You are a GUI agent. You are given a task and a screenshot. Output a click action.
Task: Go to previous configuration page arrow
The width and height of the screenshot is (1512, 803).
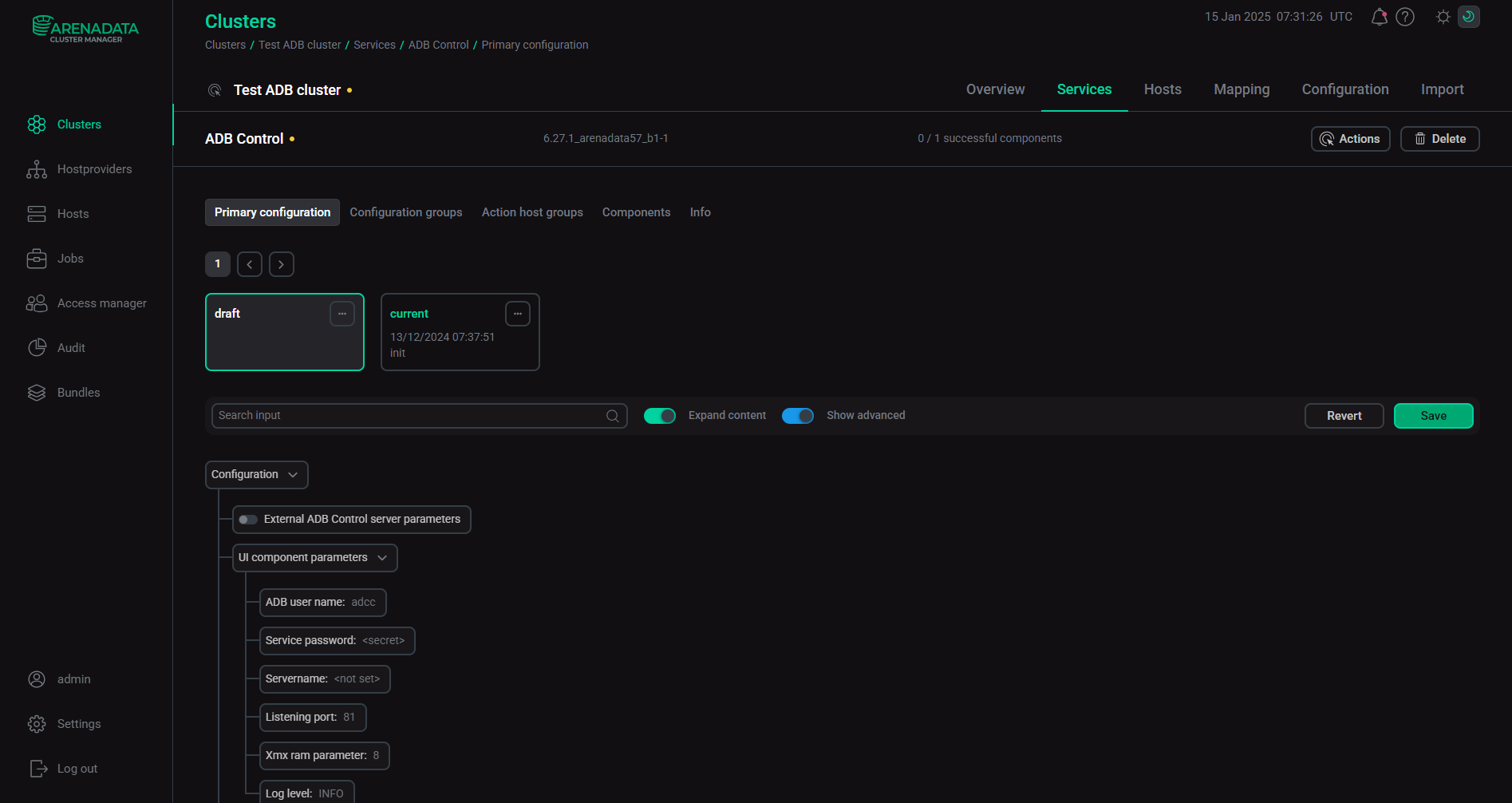click(250, 264)
